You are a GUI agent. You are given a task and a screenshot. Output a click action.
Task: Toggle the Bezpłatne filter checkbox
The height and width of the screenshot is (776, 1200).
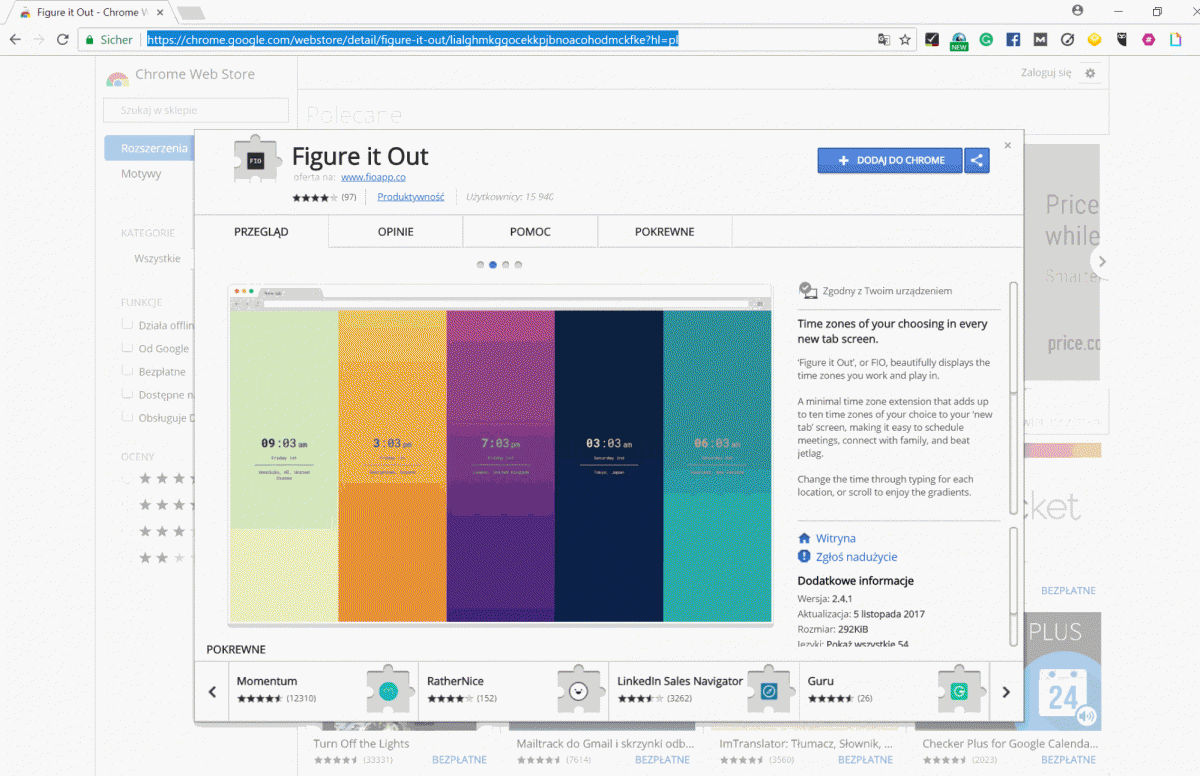tap(127, 371)
